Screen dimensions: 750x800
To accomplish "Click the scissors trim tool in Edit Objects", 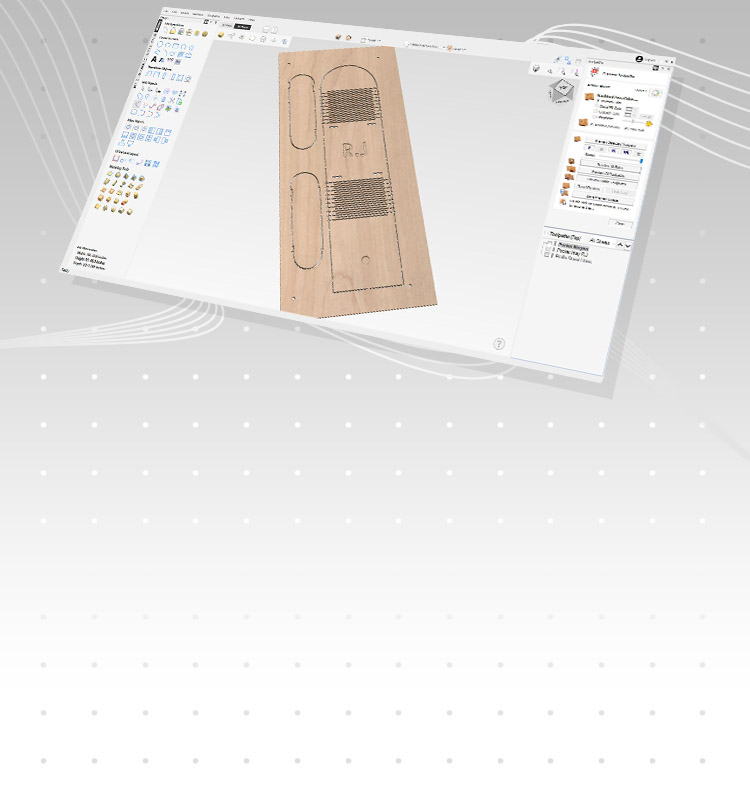I will (x=171, y=101).
